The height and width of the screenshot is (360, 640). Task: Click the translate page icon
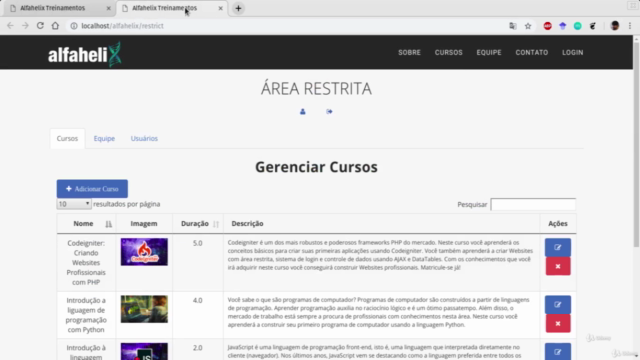513,26
